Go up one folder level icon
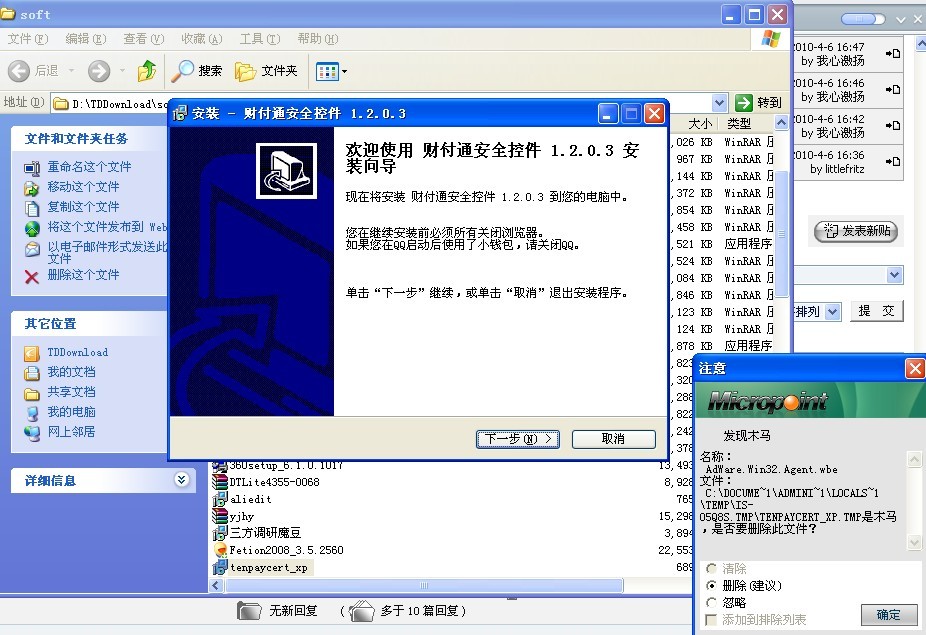 tap(146, 71)
